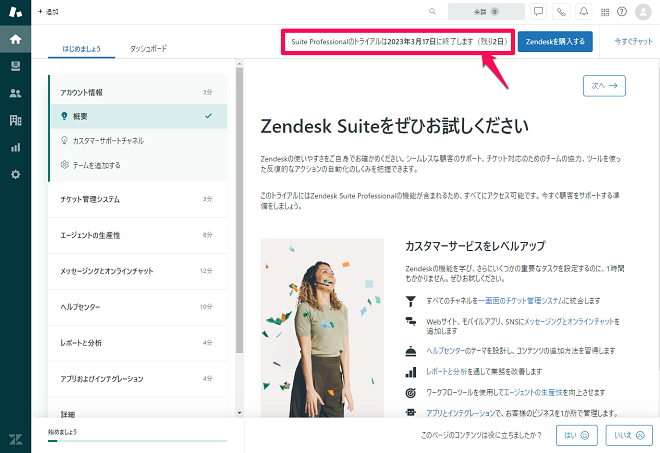
Task: Click the speech bubbles icon beside messaging link
Action: [410, 322]
